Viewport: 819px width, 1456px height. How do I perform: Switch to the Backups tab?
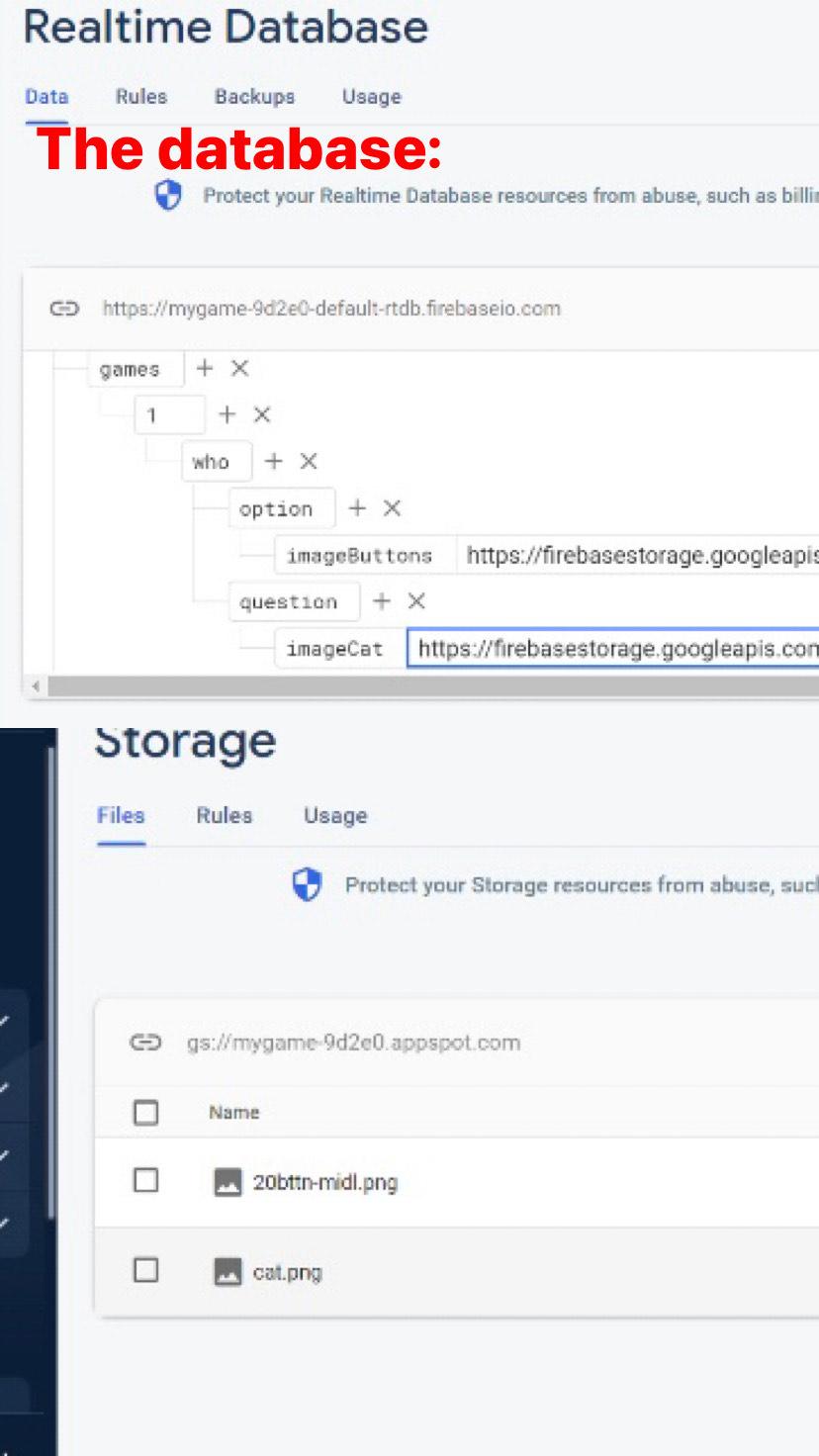[x=253, y=97]
